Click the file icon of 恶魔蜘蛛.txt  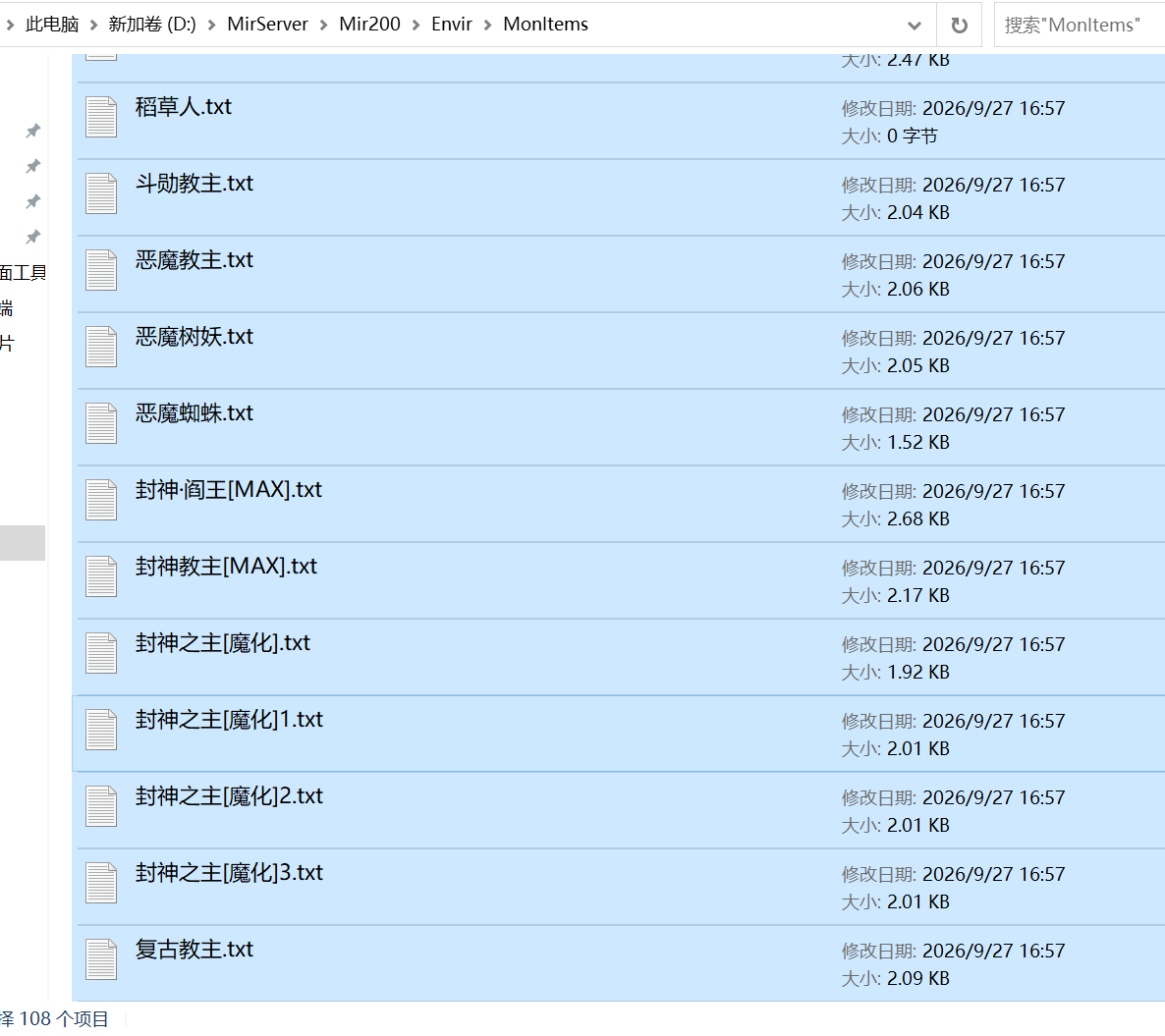pyautogui.click(x=101, y=423)
